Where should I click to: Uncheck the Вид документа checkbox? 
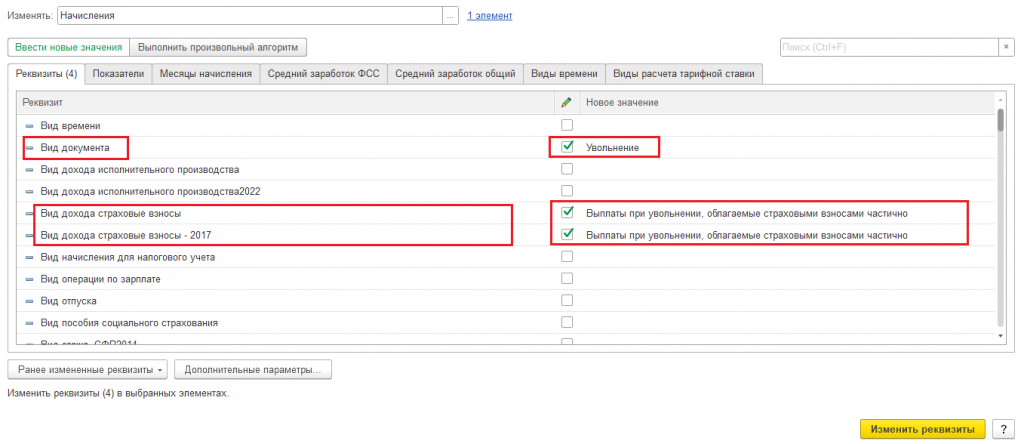(567, 147)
